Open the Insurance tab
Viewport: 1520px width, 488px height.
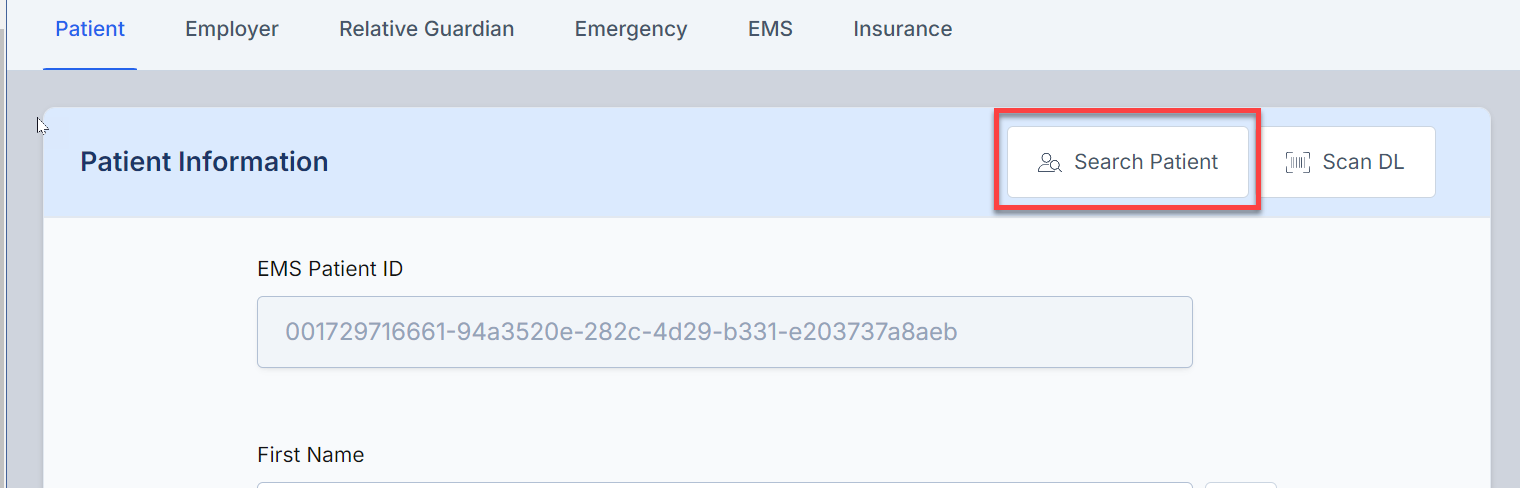click(x=902, y=29)
